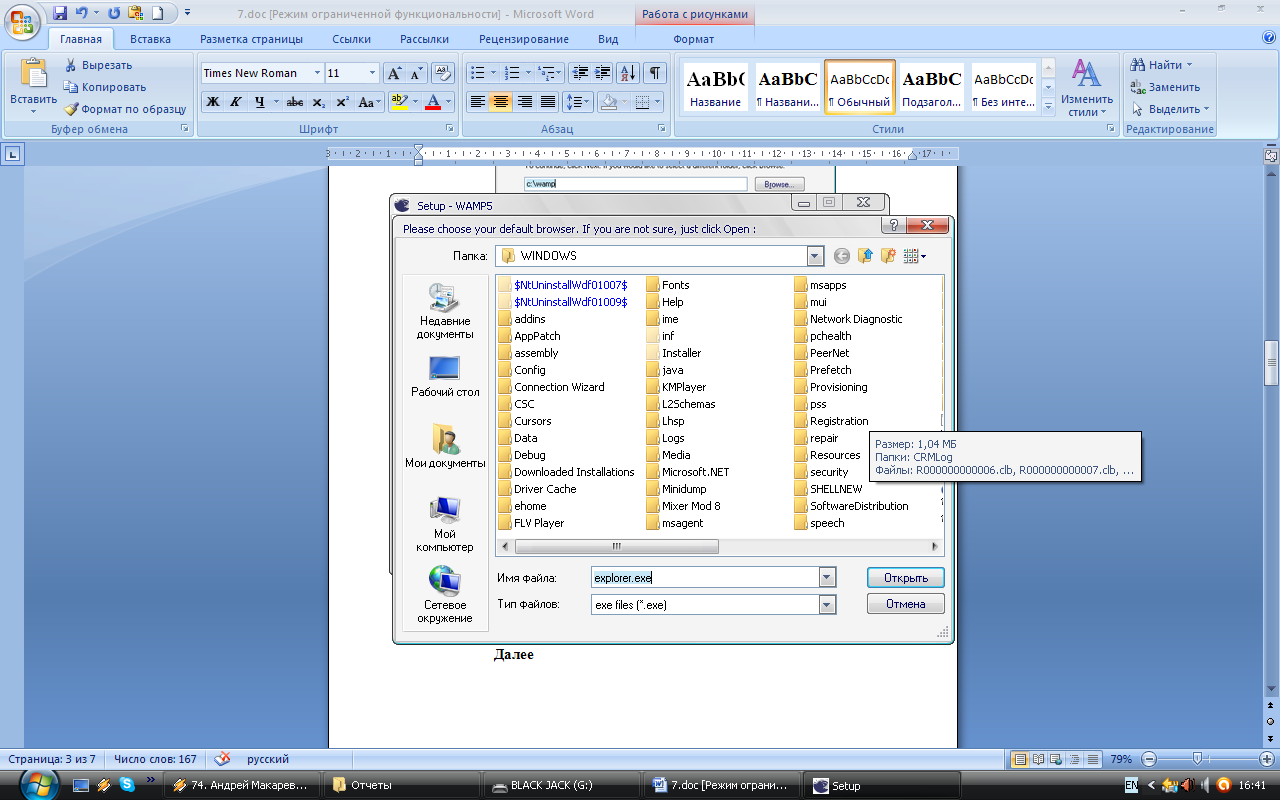Save the document from the quick access toolbar
Image resolution: width=1280 pixels, height=800 pixels.
[59, 14]
